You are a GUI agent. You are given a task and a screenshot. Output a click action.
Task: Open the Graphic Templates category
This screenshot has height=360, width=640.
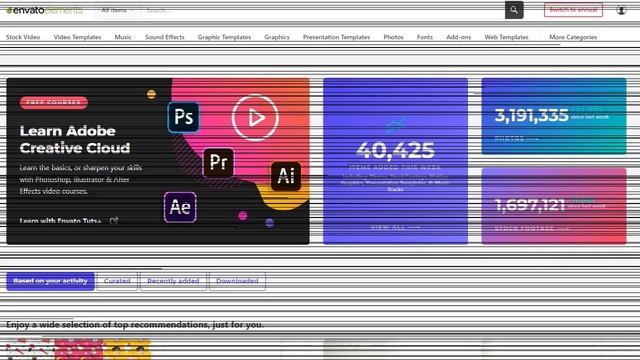tap(224, 37)
